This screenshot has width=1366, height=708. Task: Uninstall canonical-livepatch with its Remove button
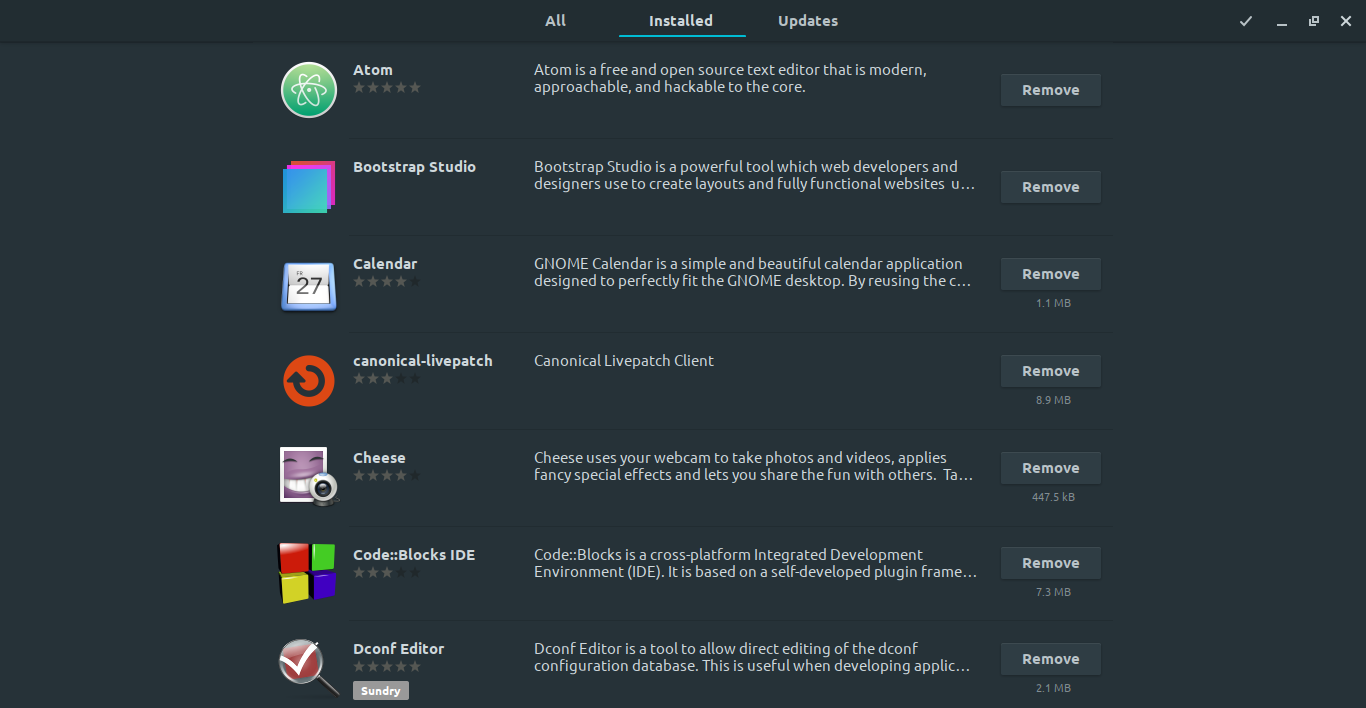(1050, 371)
